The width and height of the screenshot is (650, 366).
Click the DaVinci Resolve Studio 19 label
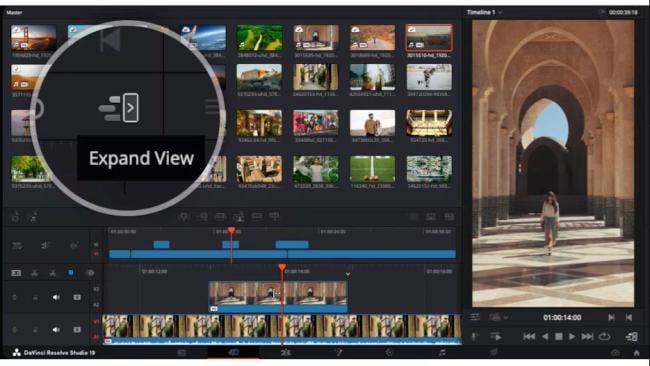pos(59,353)
